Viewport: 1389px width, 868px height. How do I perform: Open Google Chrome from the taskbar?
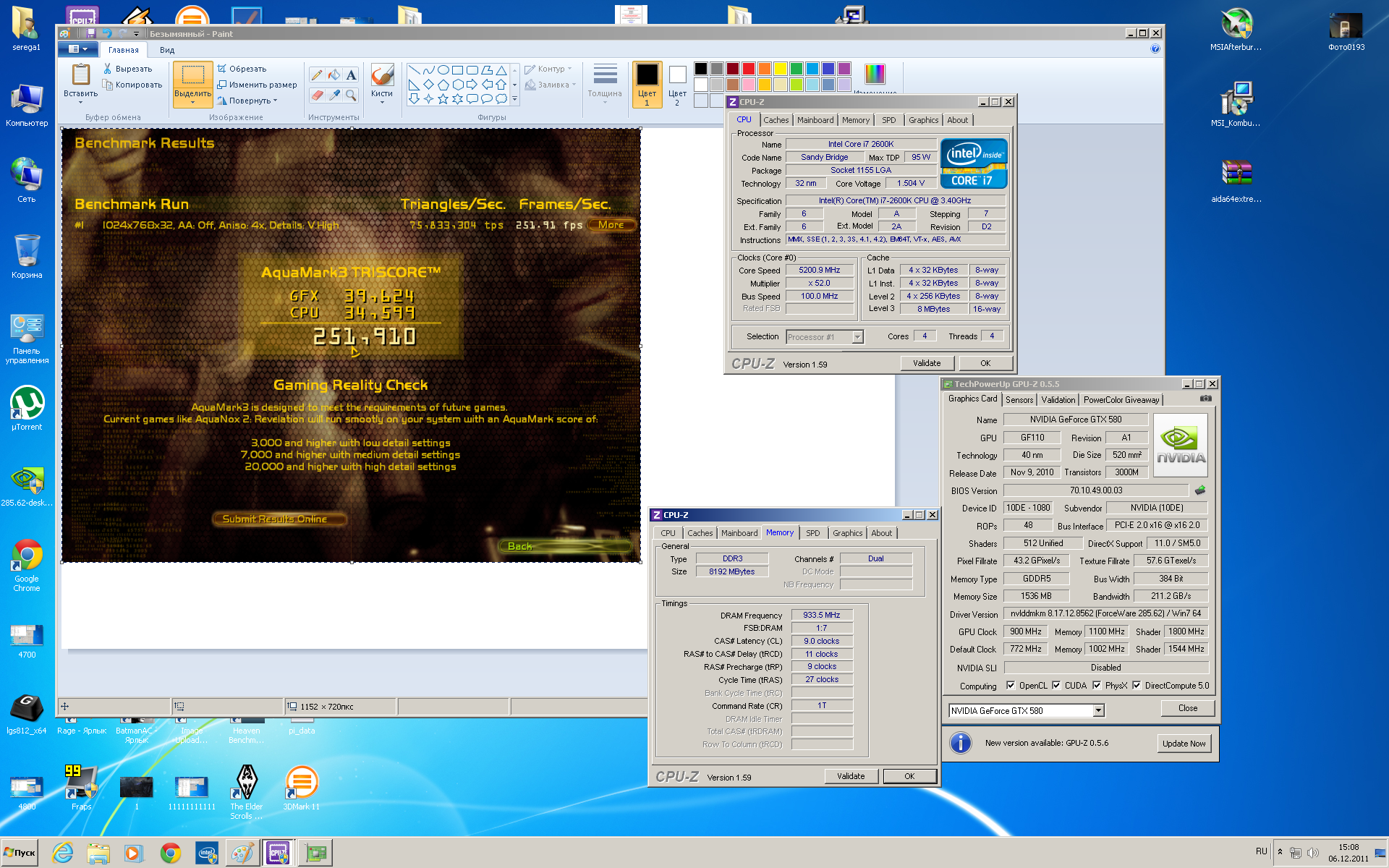click(x=171, y=854)
